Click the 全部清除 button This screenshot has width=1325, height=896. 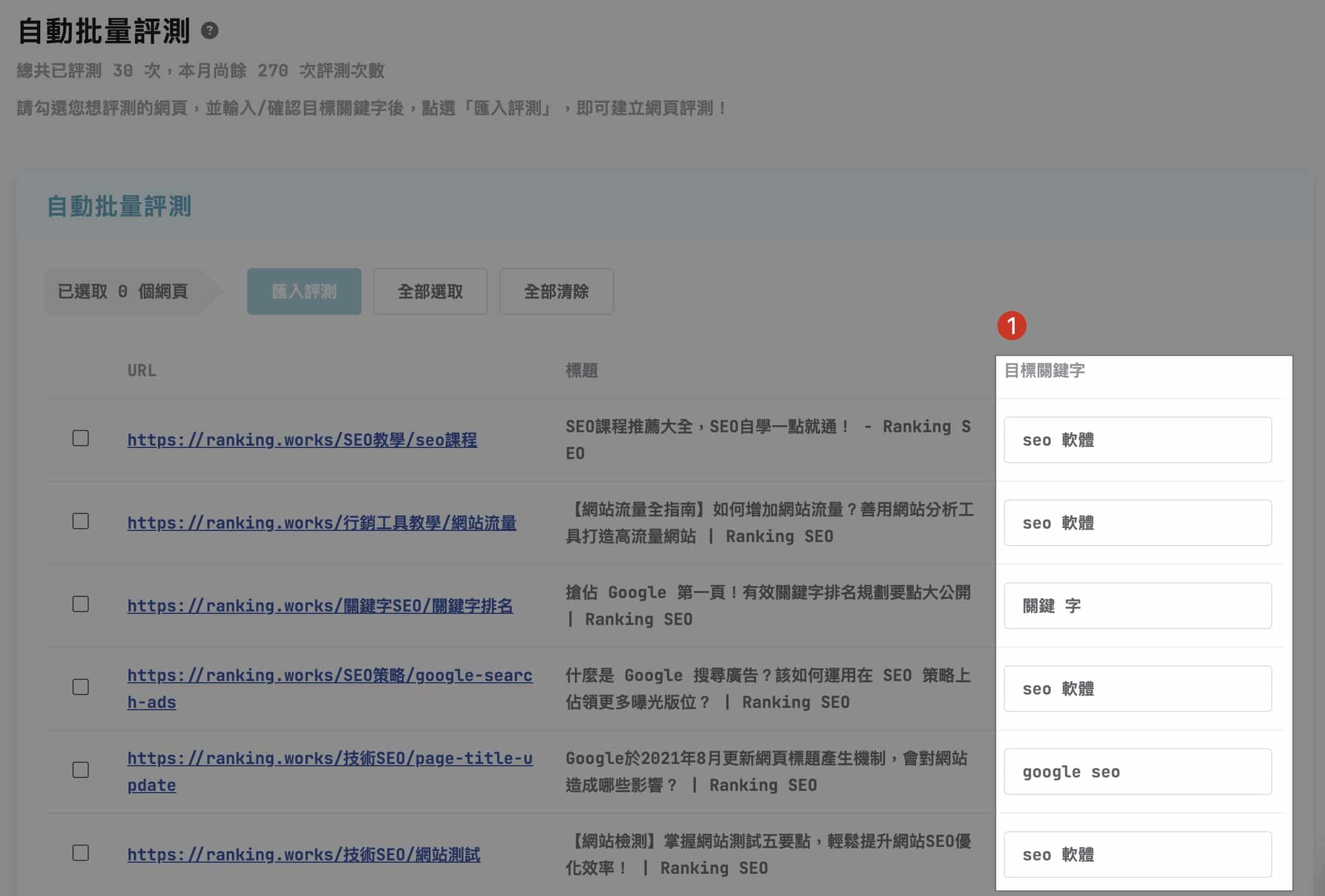(x=556, y=291)
